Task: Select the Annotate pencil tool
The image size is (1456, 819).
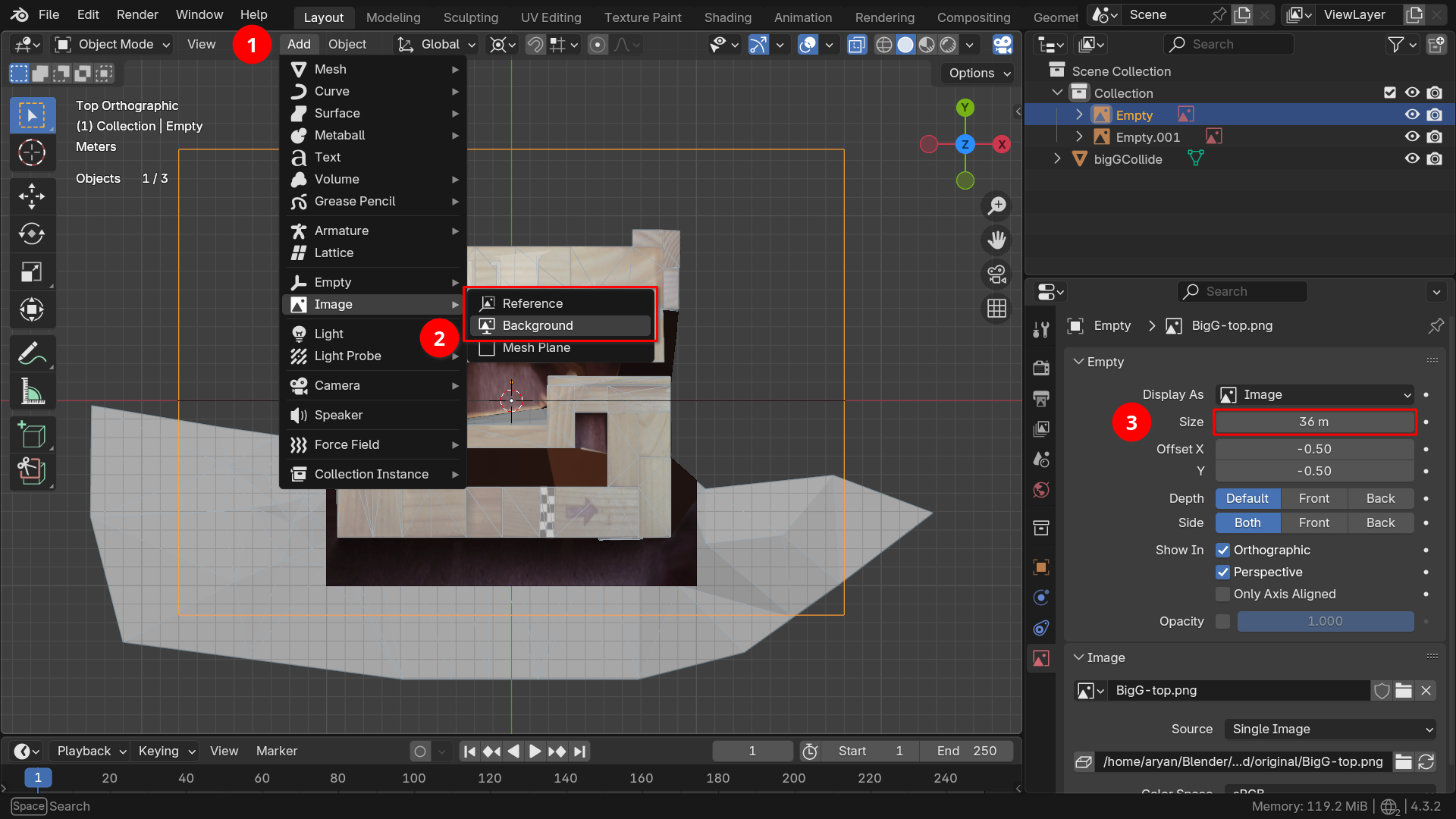Action: pos(32,353)
